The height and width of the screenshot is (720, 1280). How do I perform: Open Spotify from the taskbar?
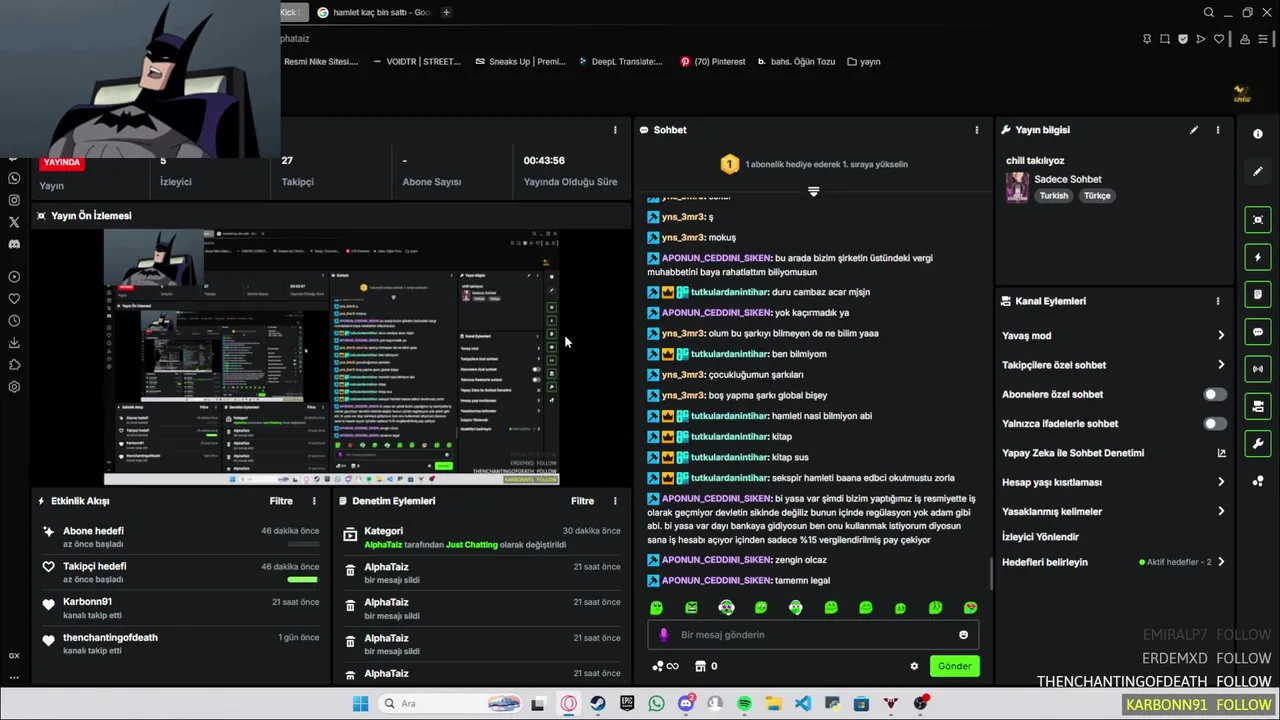(744, 704)
